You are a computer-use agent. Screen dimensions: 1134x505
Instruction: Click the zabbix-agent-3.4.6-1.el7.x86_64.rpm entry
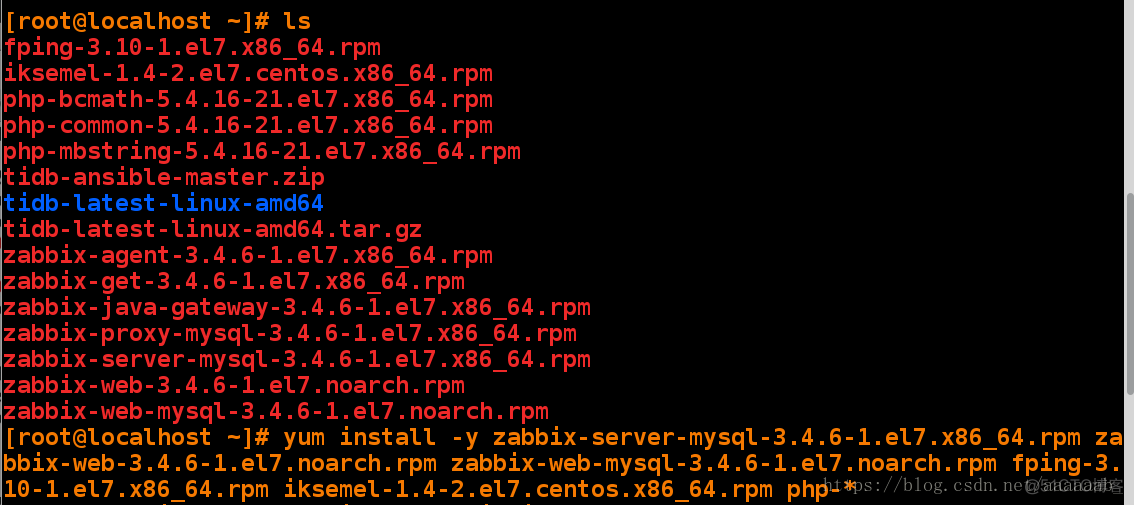pyautogui.click(x=248, y=256)
